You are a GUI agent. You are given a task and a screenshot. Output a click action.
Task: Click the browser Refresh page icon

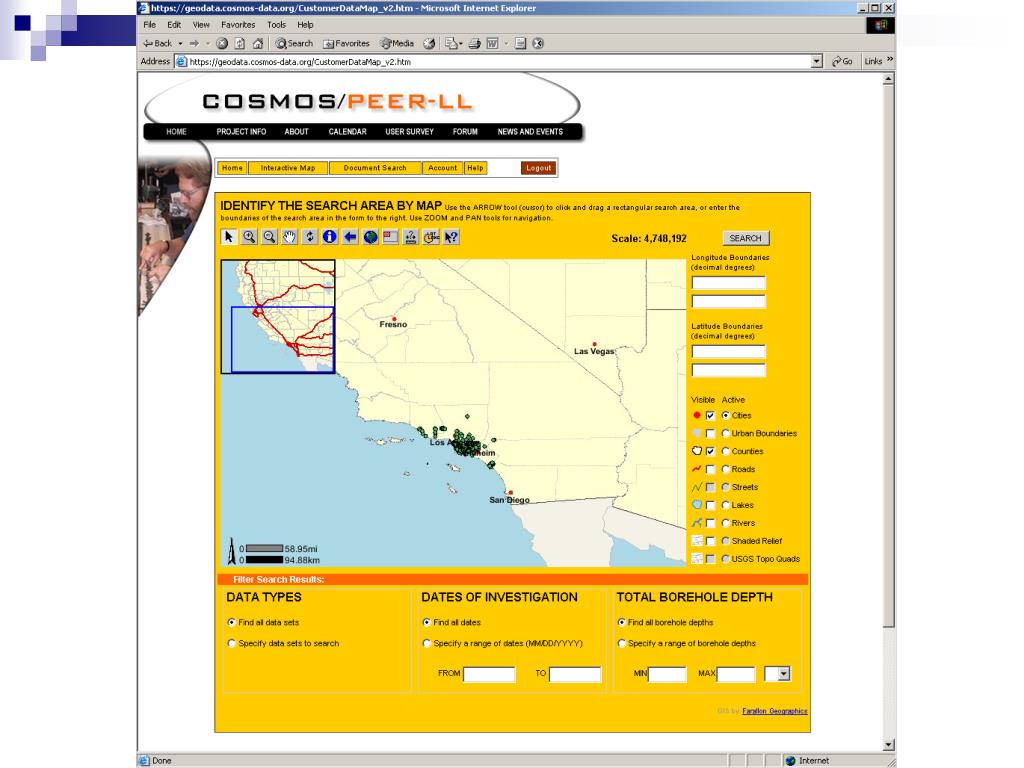[240, 43]
